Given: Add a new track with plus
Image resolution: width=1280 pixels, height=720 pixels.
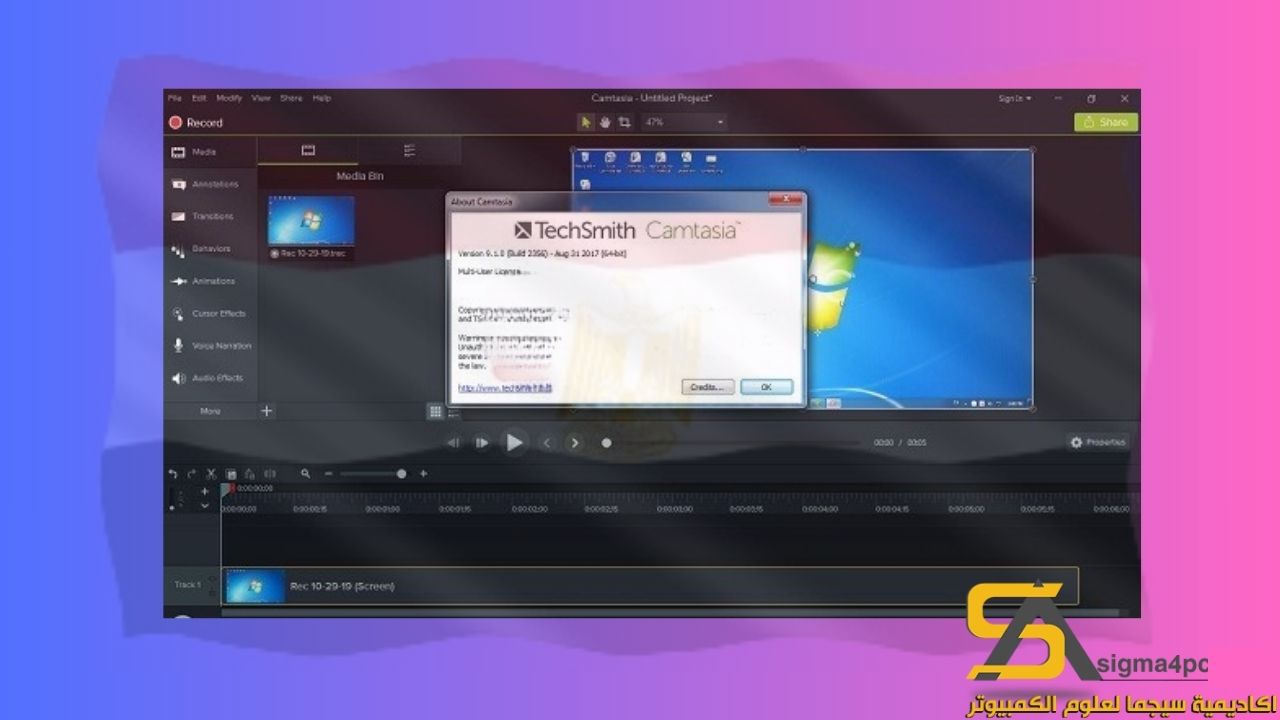Looking at the screenshot, I should [x=205, y=491].
